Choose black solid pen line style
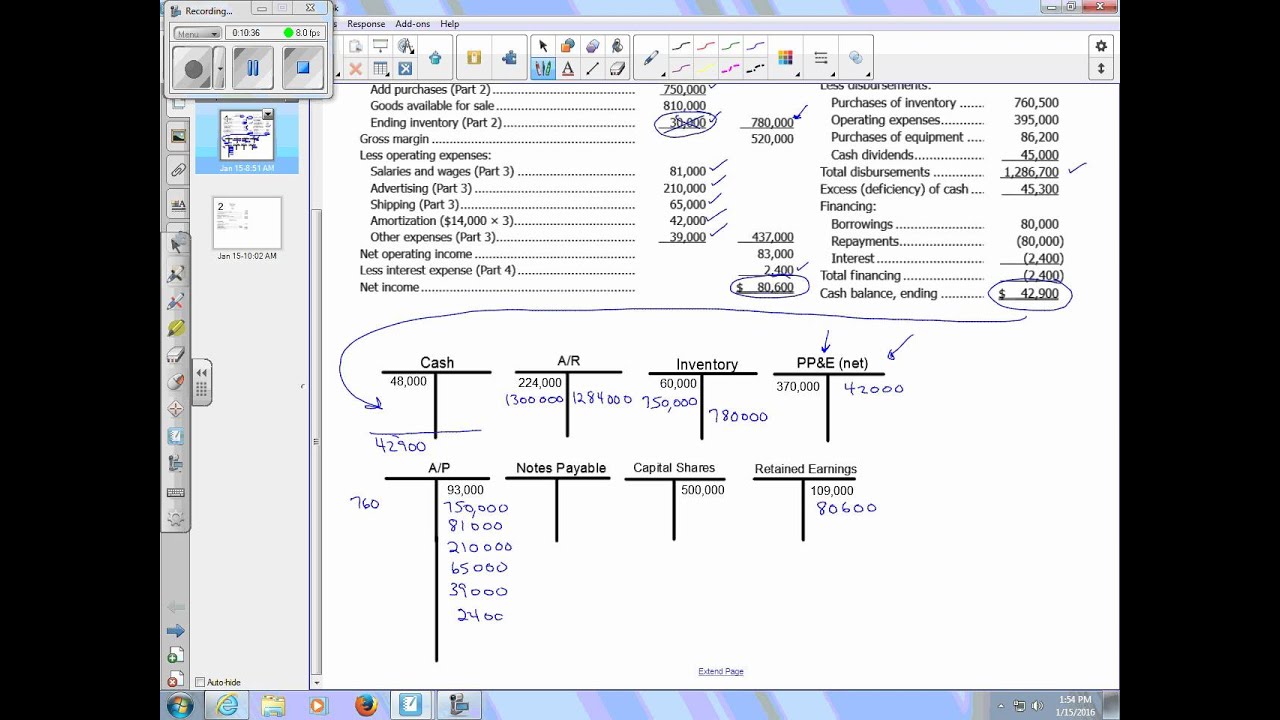The image size is (1280, 720). tap(681, 46)
